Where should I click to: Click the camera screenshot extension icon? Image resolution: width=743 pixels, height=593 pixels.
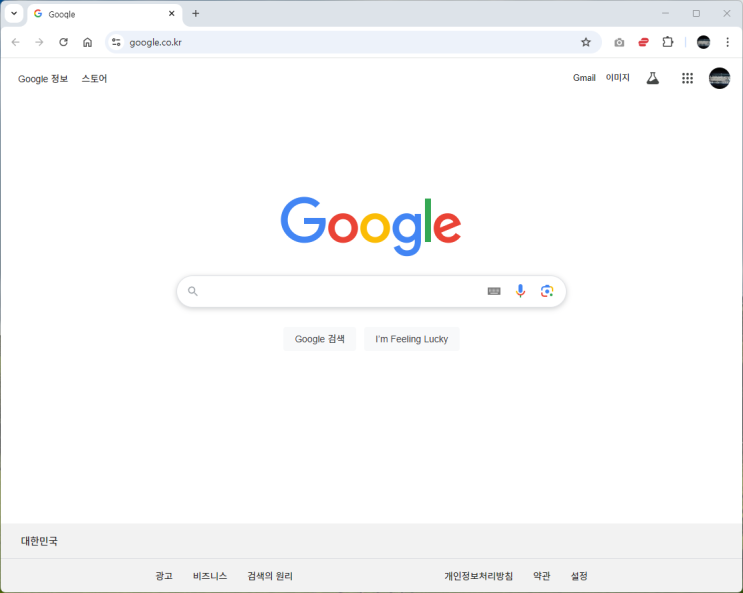click(x=619, y=43)
